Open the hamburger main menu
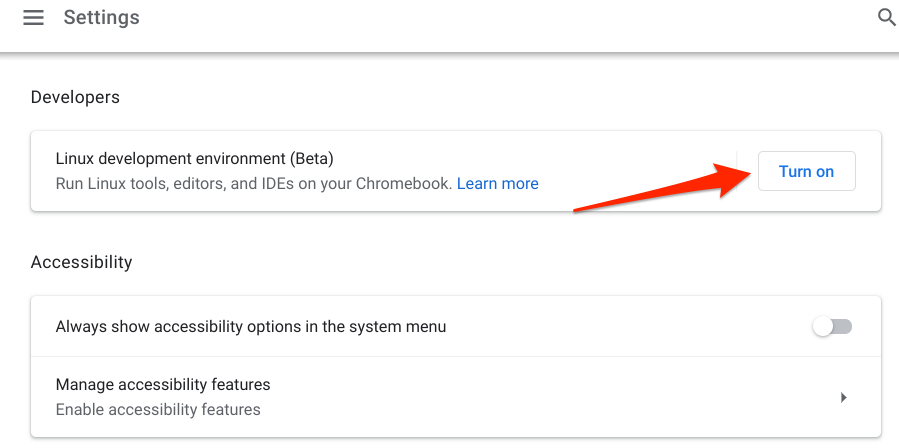899x448 pixels. pos(34,18)
